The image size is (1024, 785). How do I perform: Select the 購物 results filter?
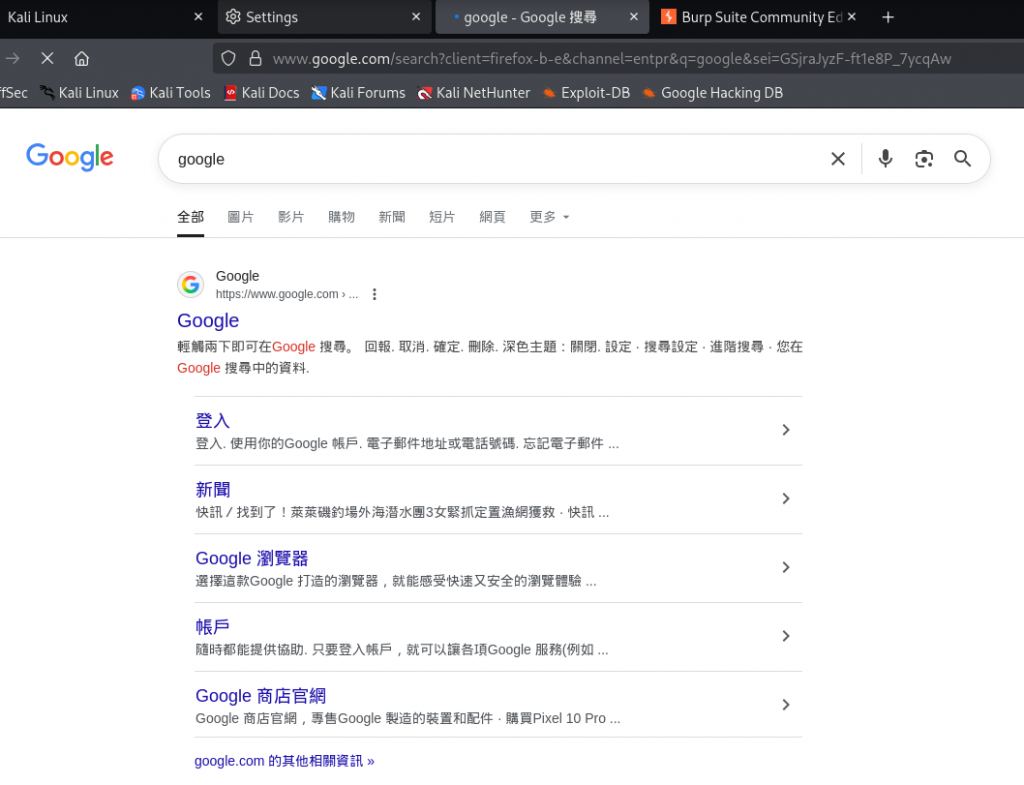[341, 217]
